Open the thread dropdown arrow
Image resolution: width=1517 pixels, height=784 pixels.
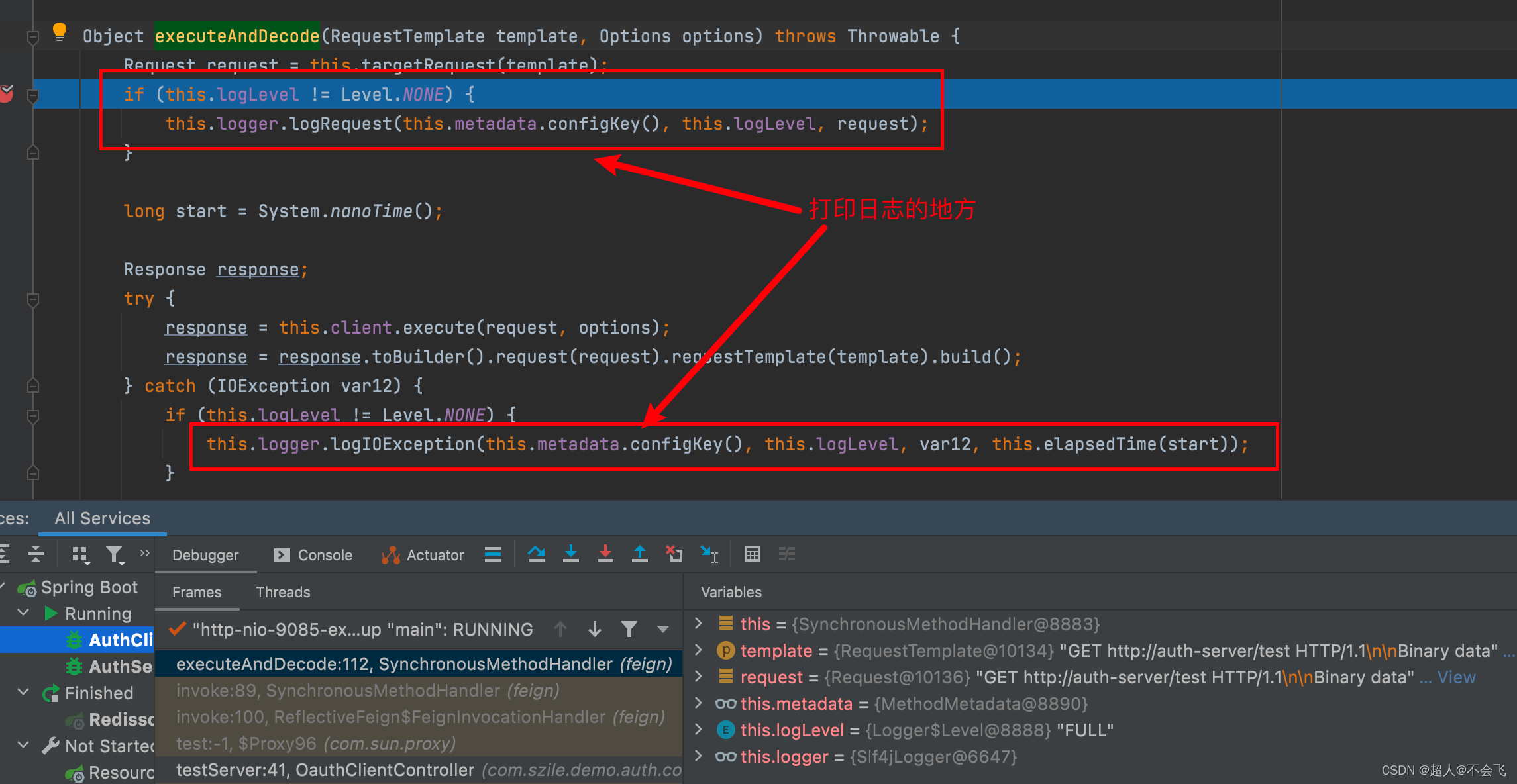[x=663, y=630]
